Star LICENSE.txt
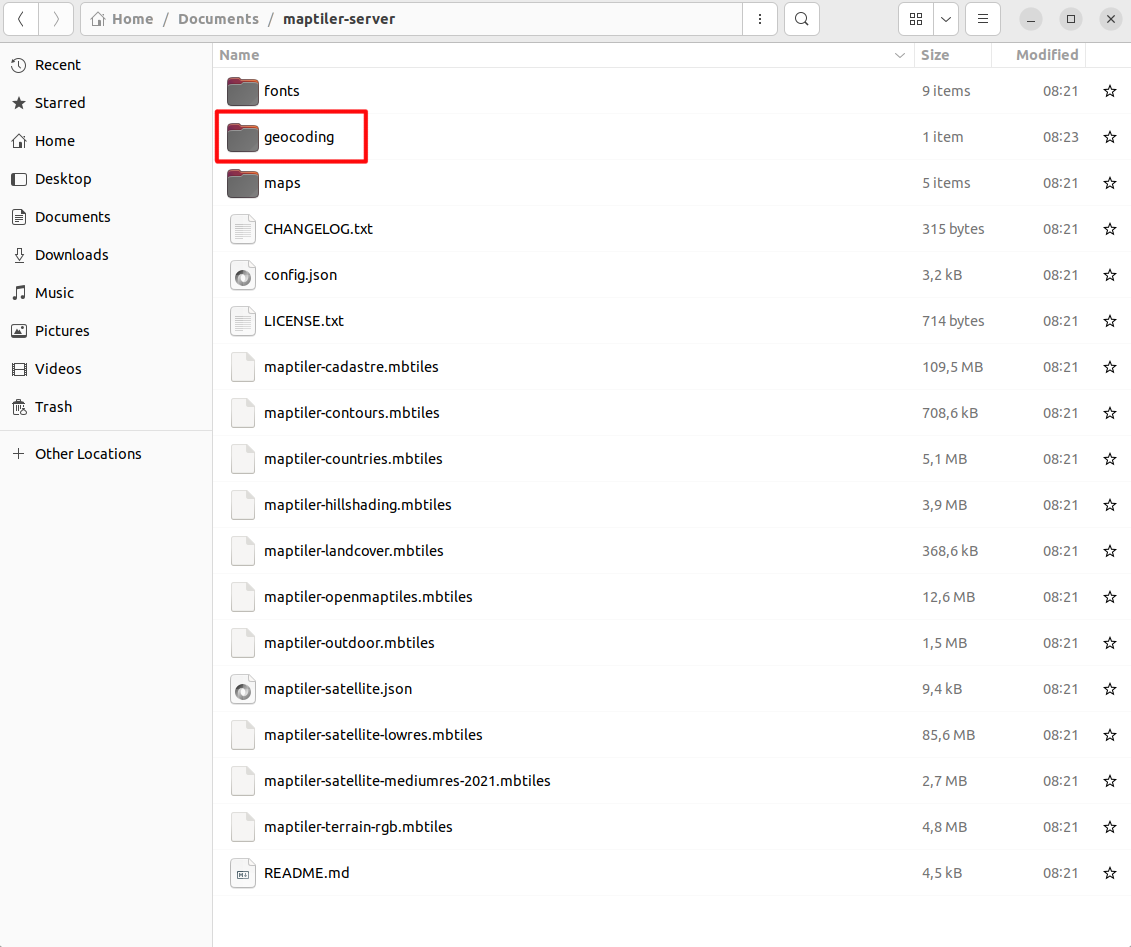Viewport: 1131px width, 947px height. [1109, 321]
